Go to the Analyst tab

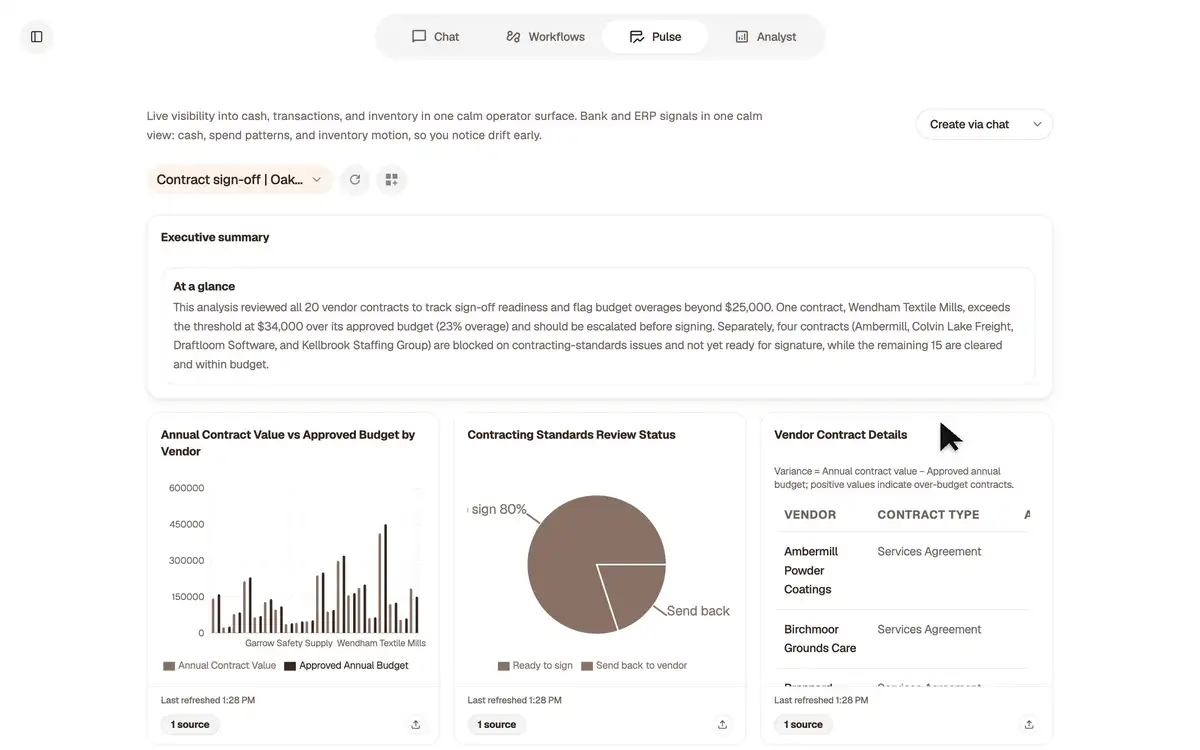766,37
